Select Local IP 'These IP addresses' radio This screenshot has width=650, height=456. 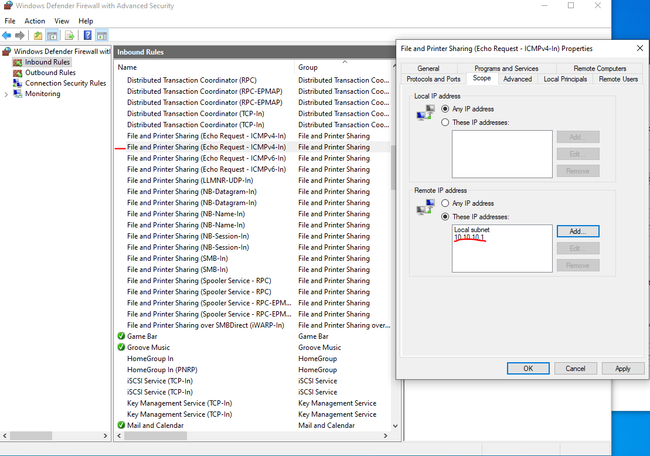click(445, 122)
